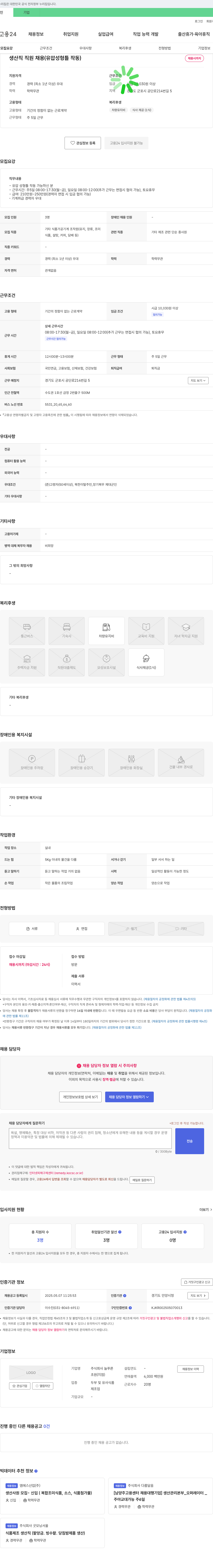Screen dimensions: 213x1568
Task: Open 지도 보기 dropdown for 근무 예정지
Action: (x=198, y=380)
